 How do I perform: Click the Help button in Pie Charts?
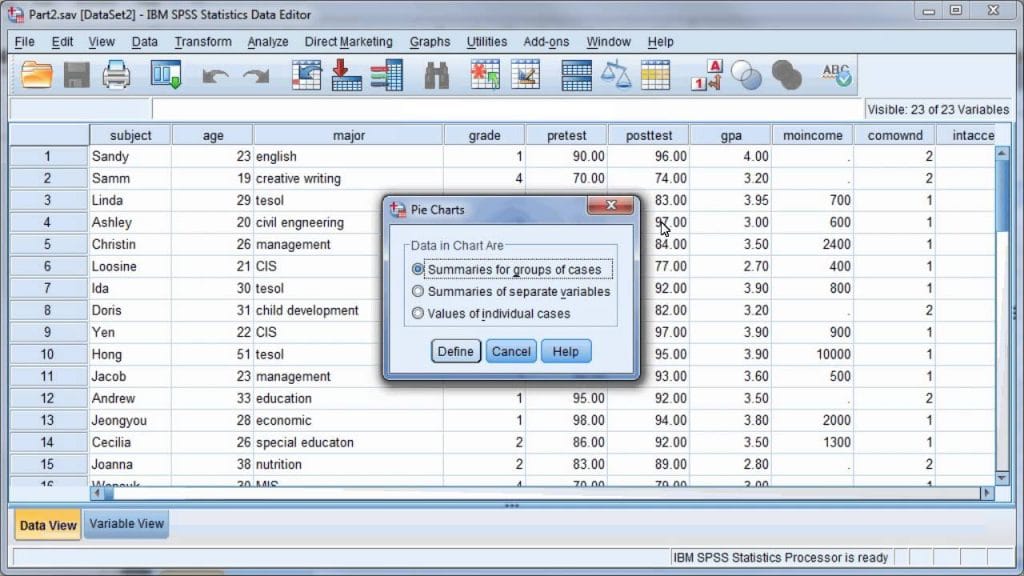pos(566,351)
